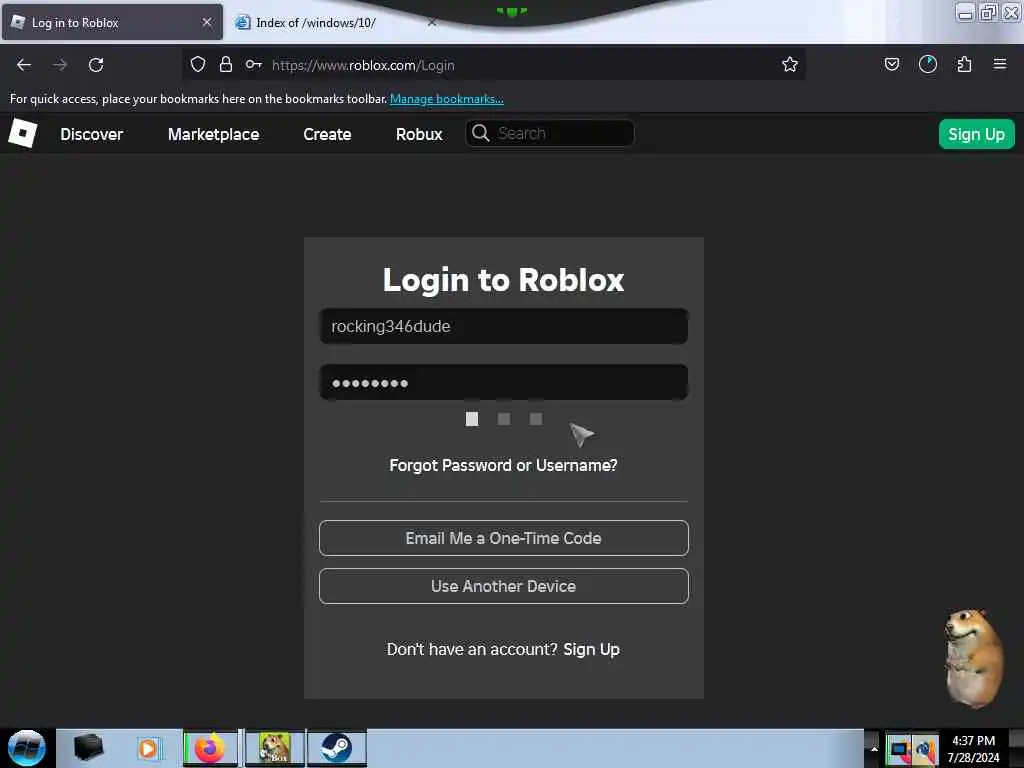Launch the media player taskbar icon
Screen dimensions: 1024x768
coord(148,748)
